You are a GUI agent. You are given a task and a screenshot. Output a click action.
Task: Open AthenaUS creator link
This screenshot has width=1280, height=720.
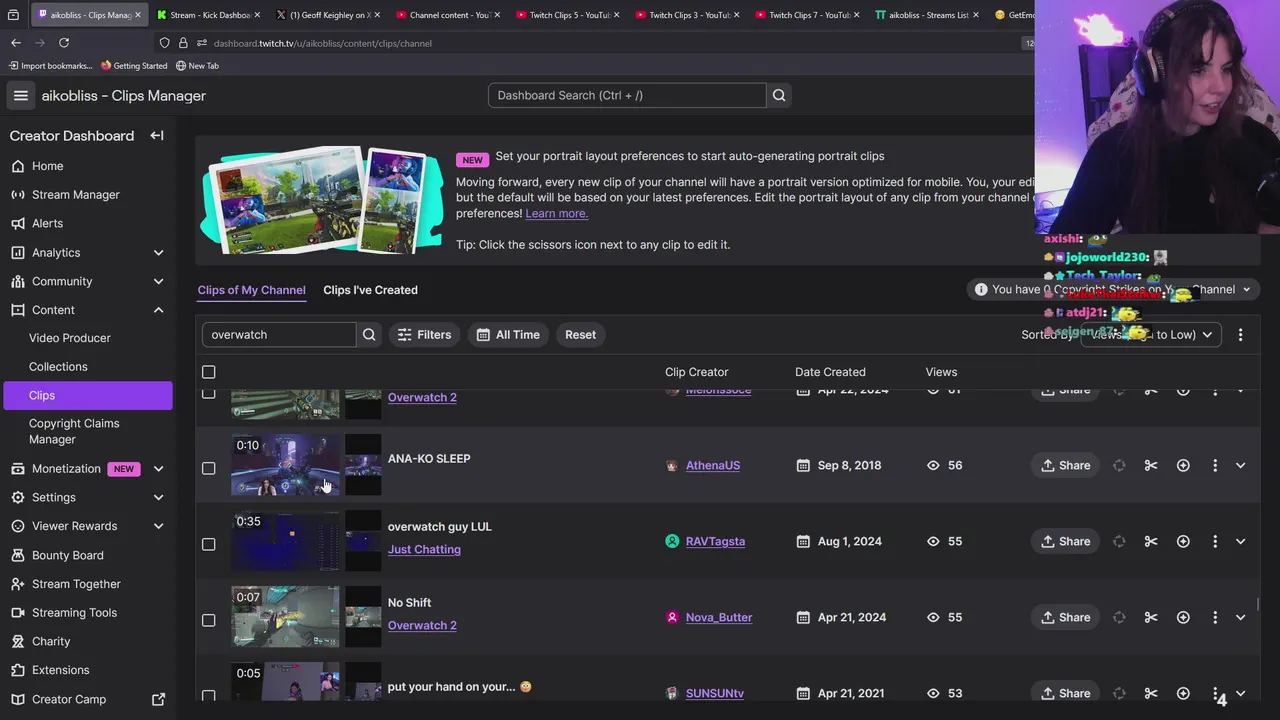(x=713, y=465)
